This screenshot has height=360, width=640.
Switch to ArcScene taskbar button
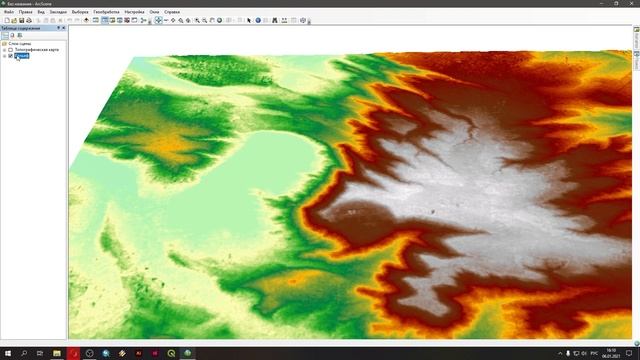point(187,353)
